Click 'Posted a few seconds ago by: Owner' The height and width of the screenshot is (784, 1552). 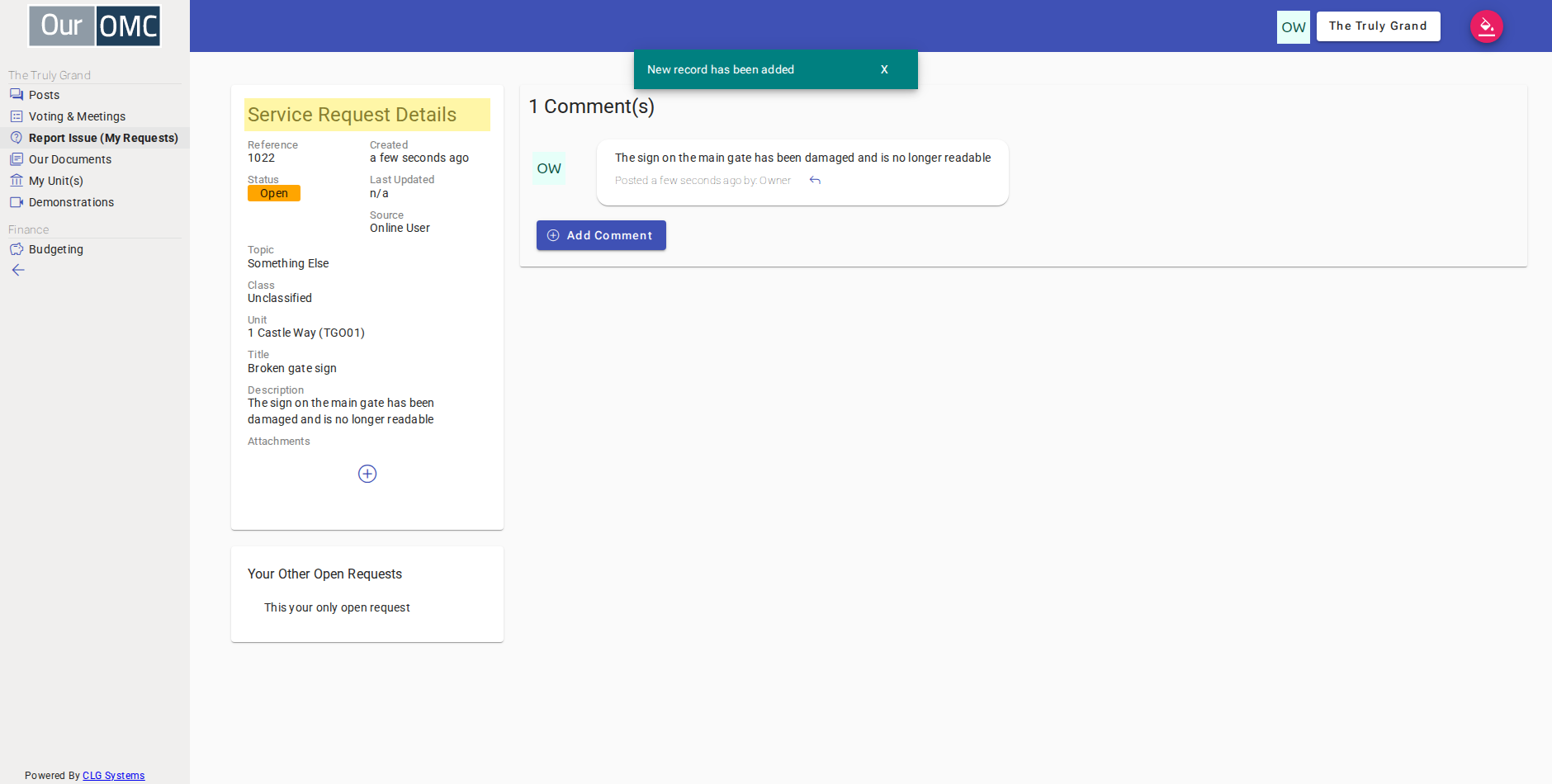pos(703,180)
